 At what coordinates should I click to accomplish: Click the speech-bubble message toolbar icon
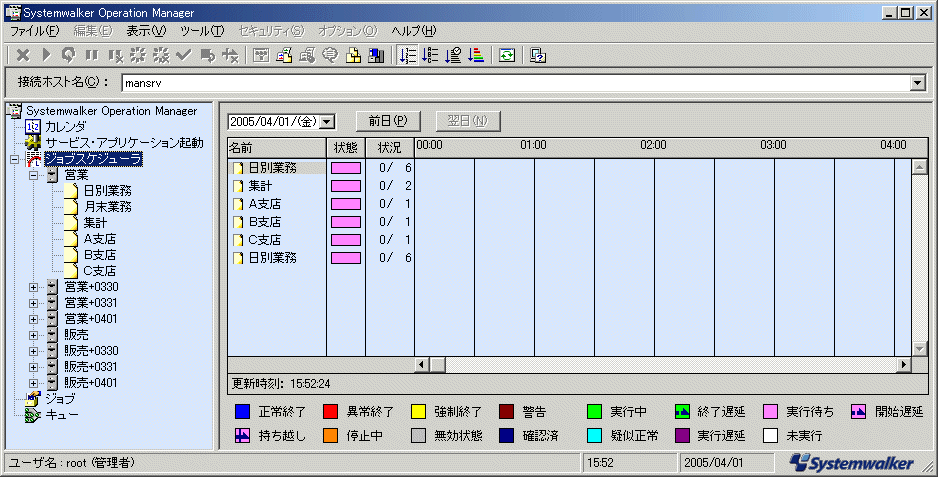[330, 56]
